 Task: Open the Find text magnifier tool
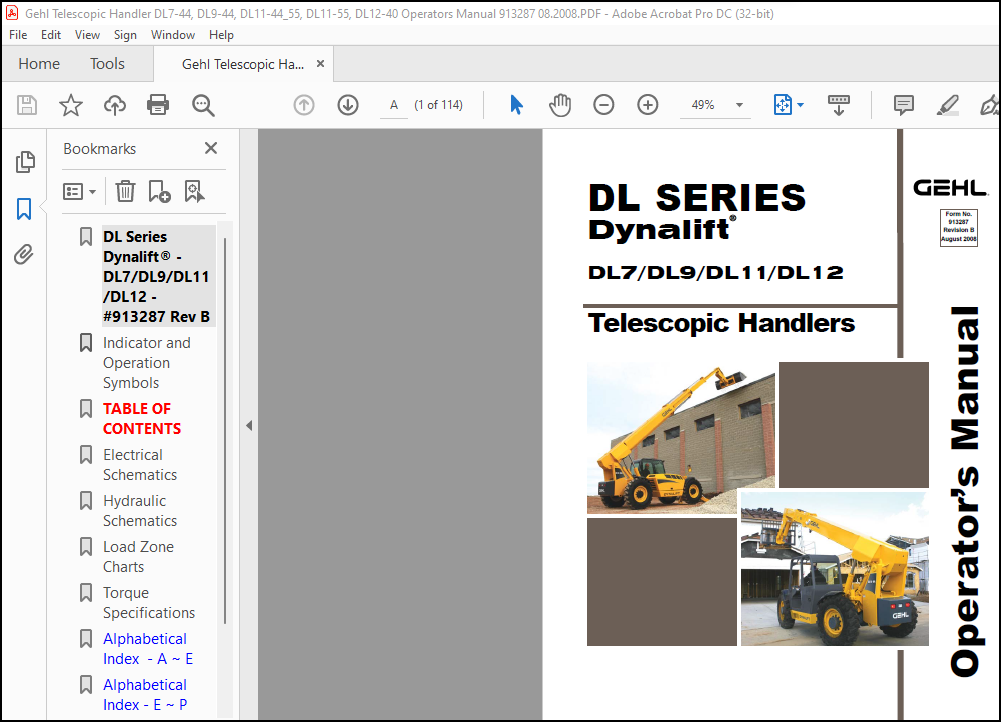click(203, 105)
